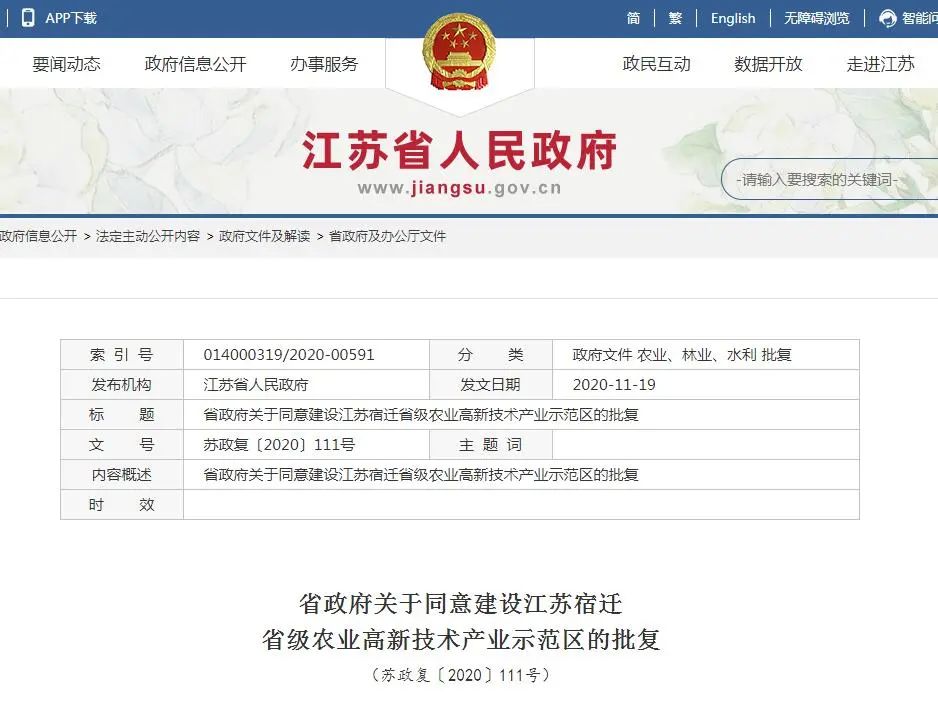Screen dimensions: 938x715
Task: Click the mobile phone APP download icon
Action: coord(28,18)
